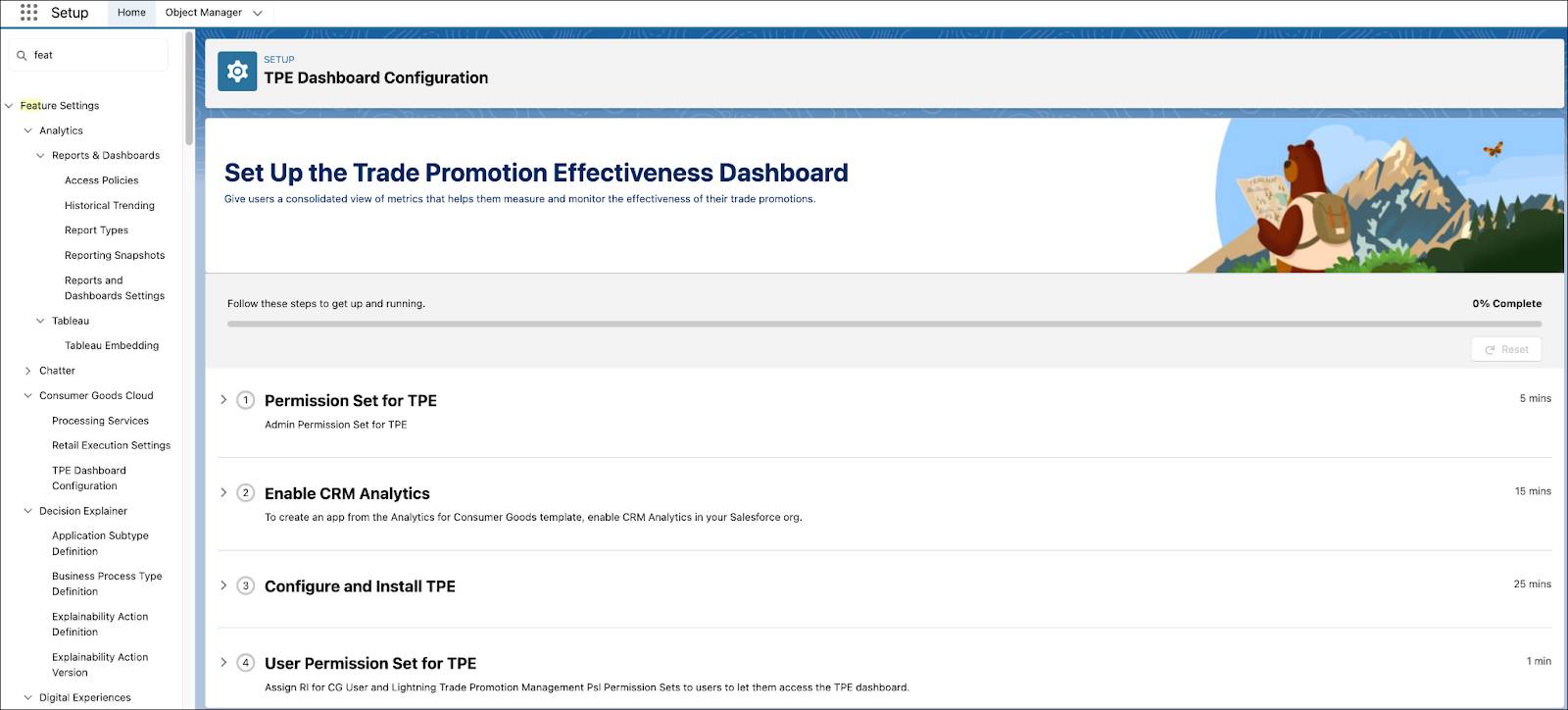Click the step 3 circle icon

coord(246,585)
